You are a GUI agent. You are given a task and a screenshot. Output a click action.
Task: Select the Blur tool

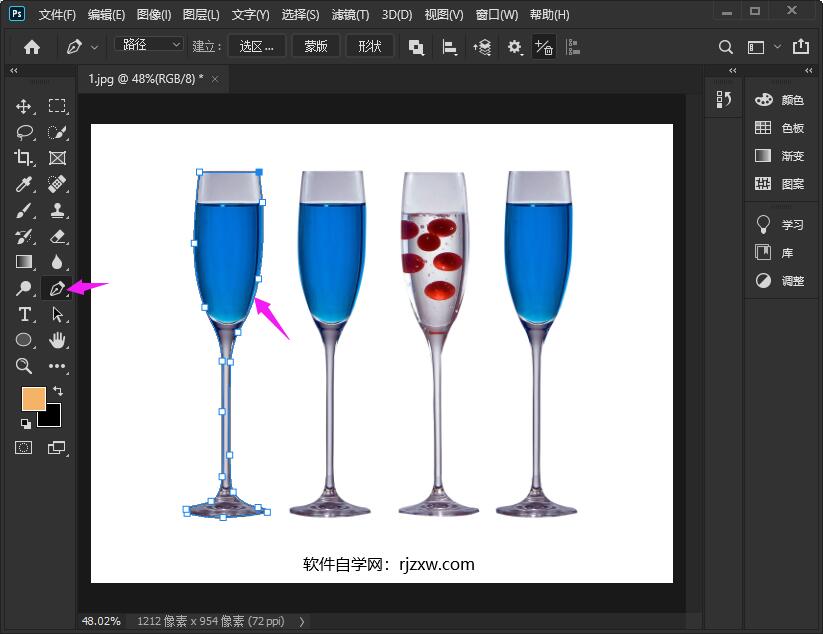[x=57, y=262]
